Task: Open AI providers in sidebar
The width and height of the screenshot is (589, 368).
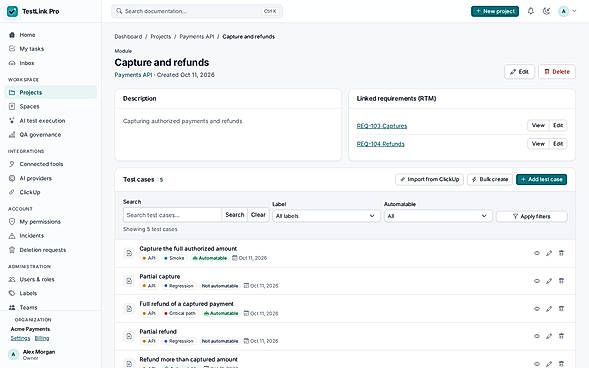Action: (50, 178)
